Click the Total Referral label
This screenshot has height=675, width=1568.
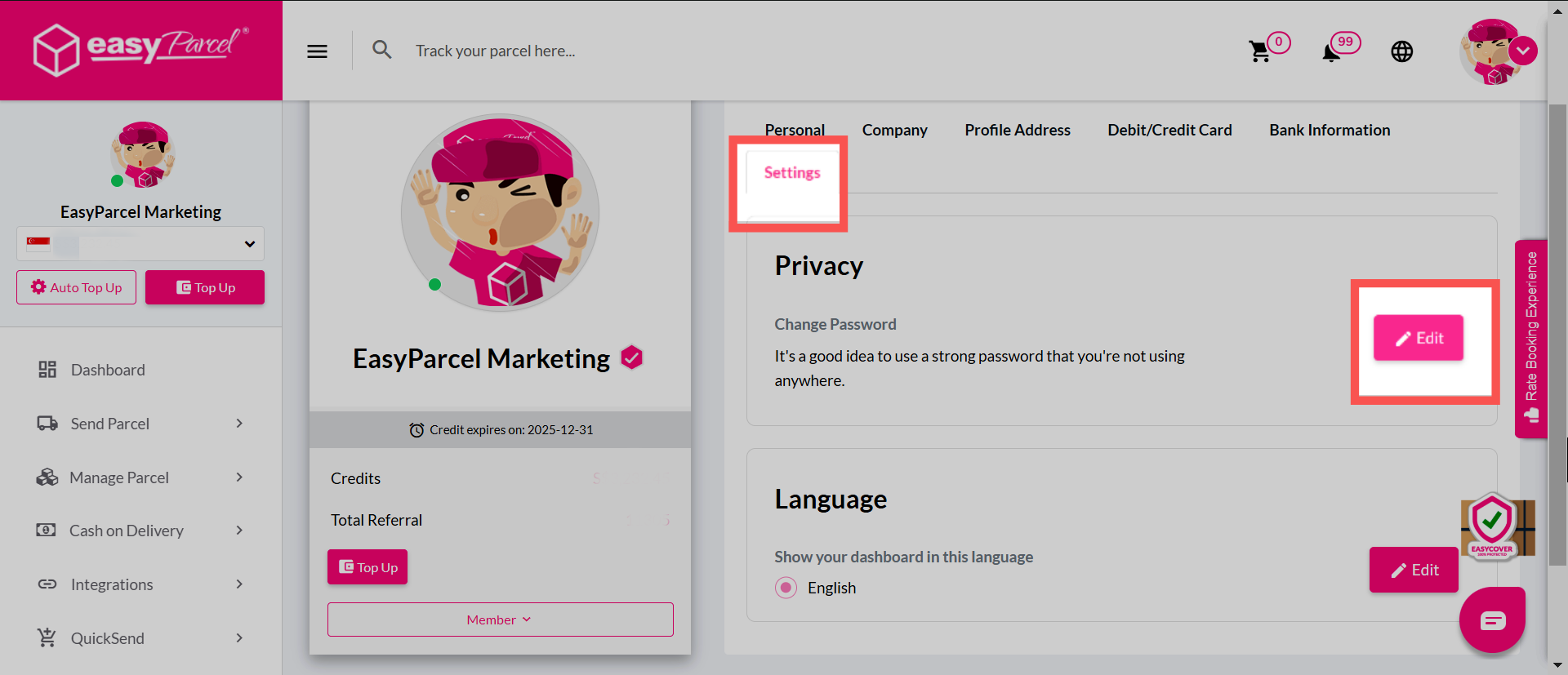pyautogui.click(x=376, y=520)
